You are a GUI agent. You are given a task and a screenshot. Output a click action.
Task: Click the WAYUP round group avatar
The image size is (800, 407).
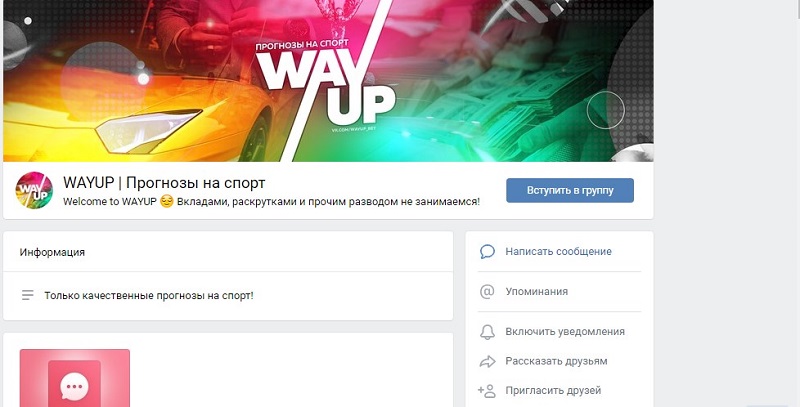(x=34, y=190)
